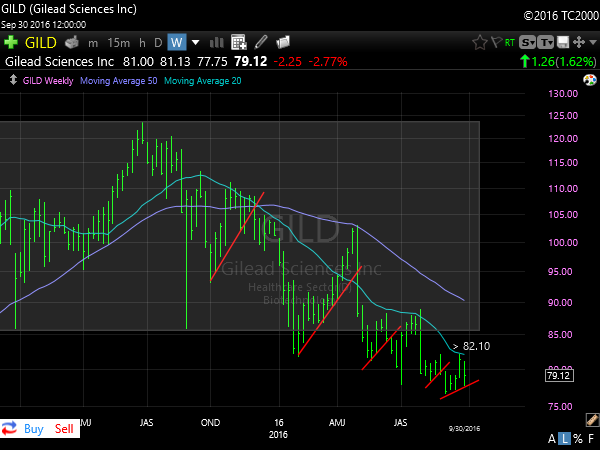
Task: Select the pencil drawing tools icon
Action: point(261,42)
